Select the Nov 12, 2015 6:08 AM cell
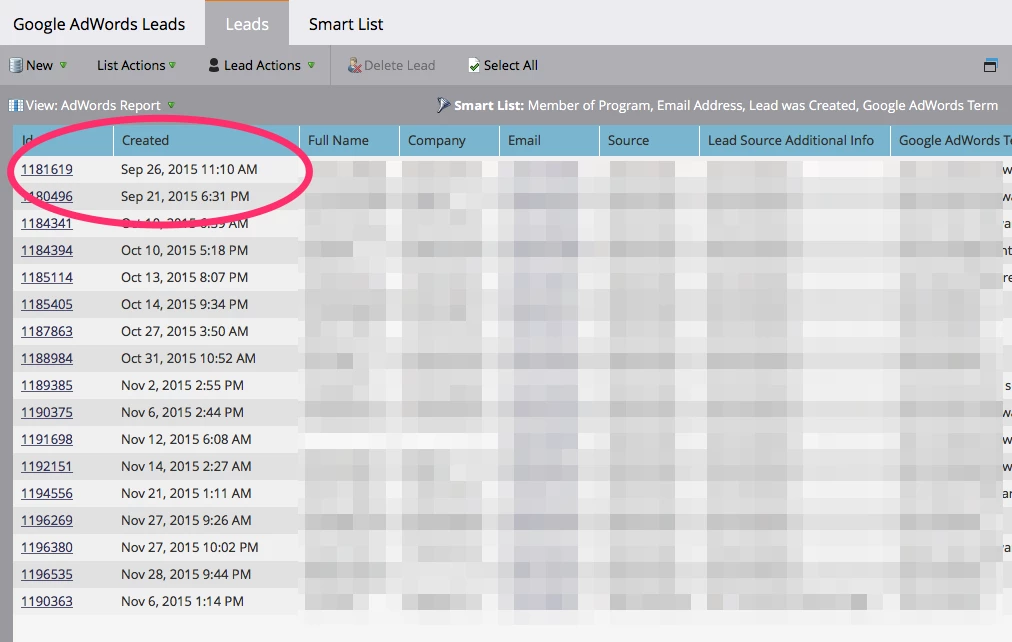The height and width of the screenshot is (642, 1012). point(206,440)
